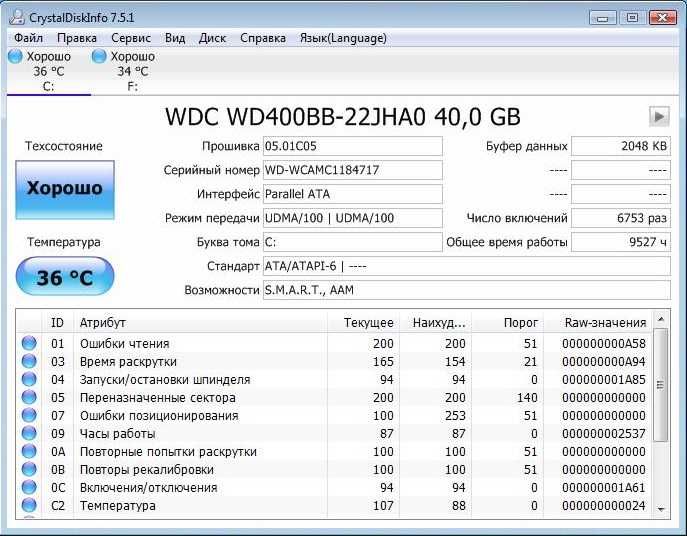The width and height of the screenshot is (687, 536).
Task: Select the Переназначенные сектора attribute text
Action: coord(158,398)
